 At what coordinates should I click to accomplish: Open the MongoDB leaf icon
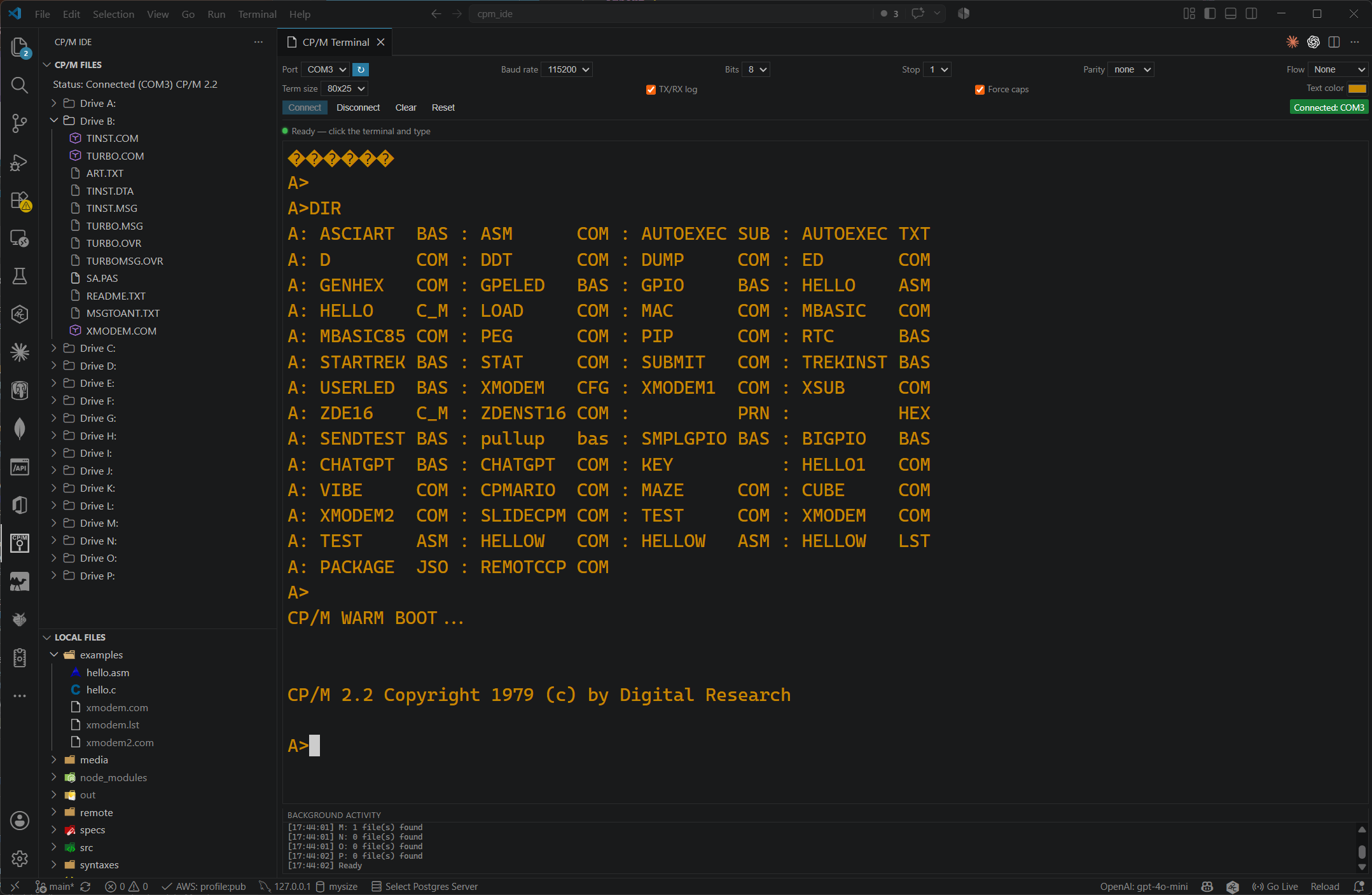click(x=20, y=429)
